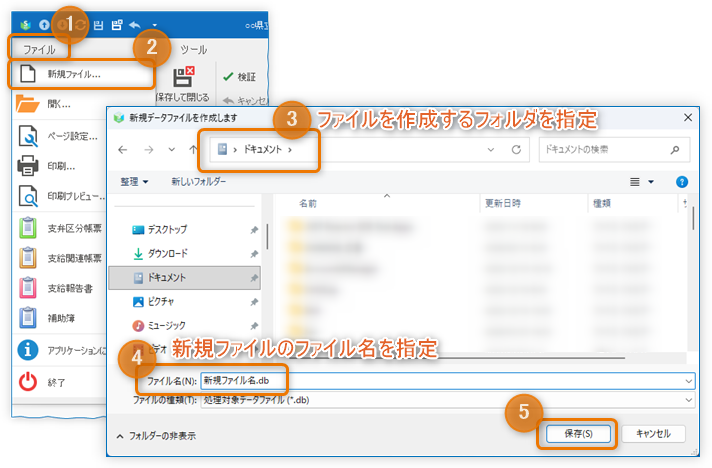
Task: Open quick access toolbar customize arrow
Action: click(155, 25)
